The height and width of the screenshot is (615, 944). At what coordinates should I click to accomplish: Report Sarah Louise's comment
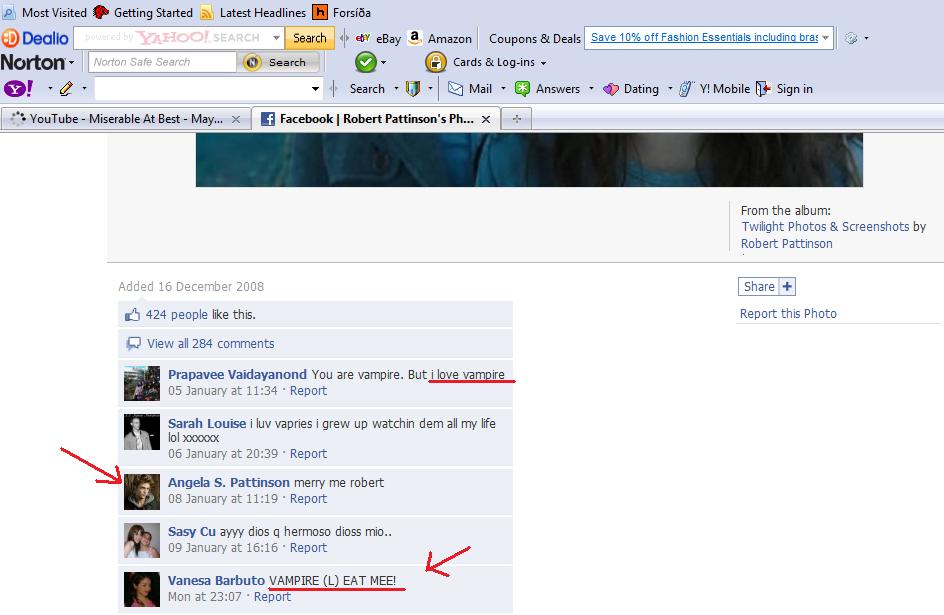(308, 454)
